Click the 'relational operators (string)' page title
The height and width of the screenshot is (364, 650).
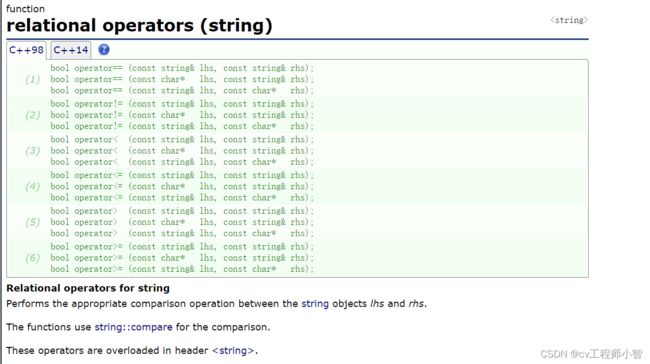(139, 25)
